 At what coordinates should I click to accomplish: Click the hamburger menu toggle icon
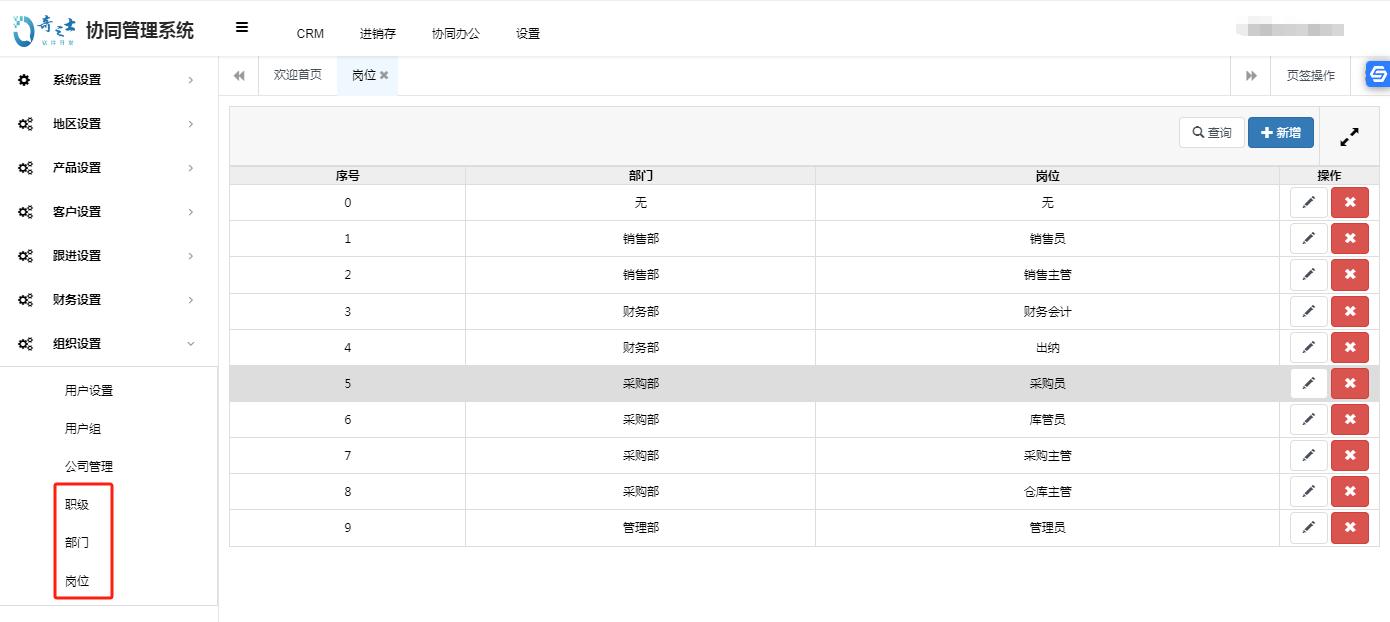coord(242,28)
